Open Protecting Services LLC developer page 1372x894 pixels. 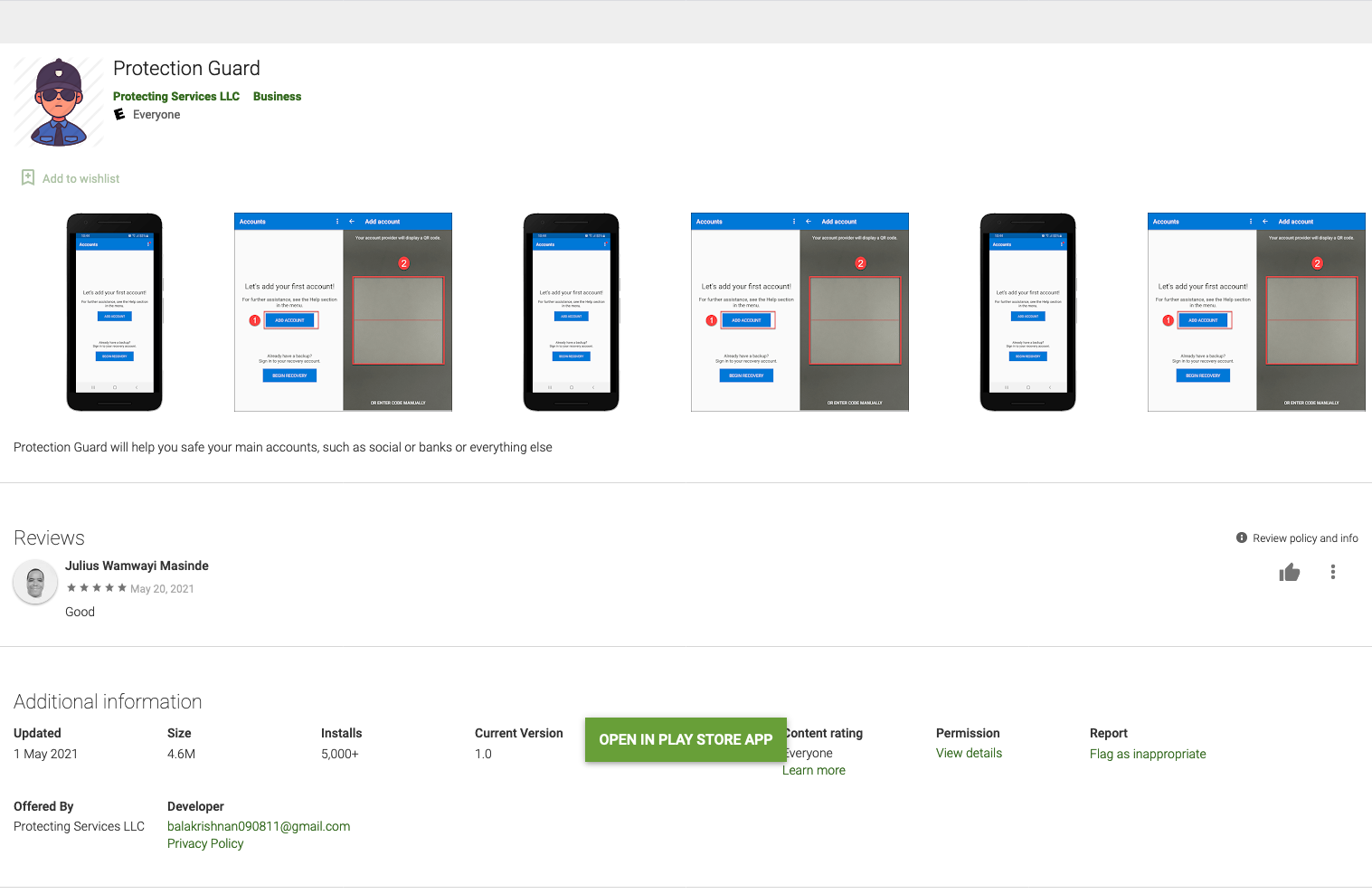click(x=176, y=96)
